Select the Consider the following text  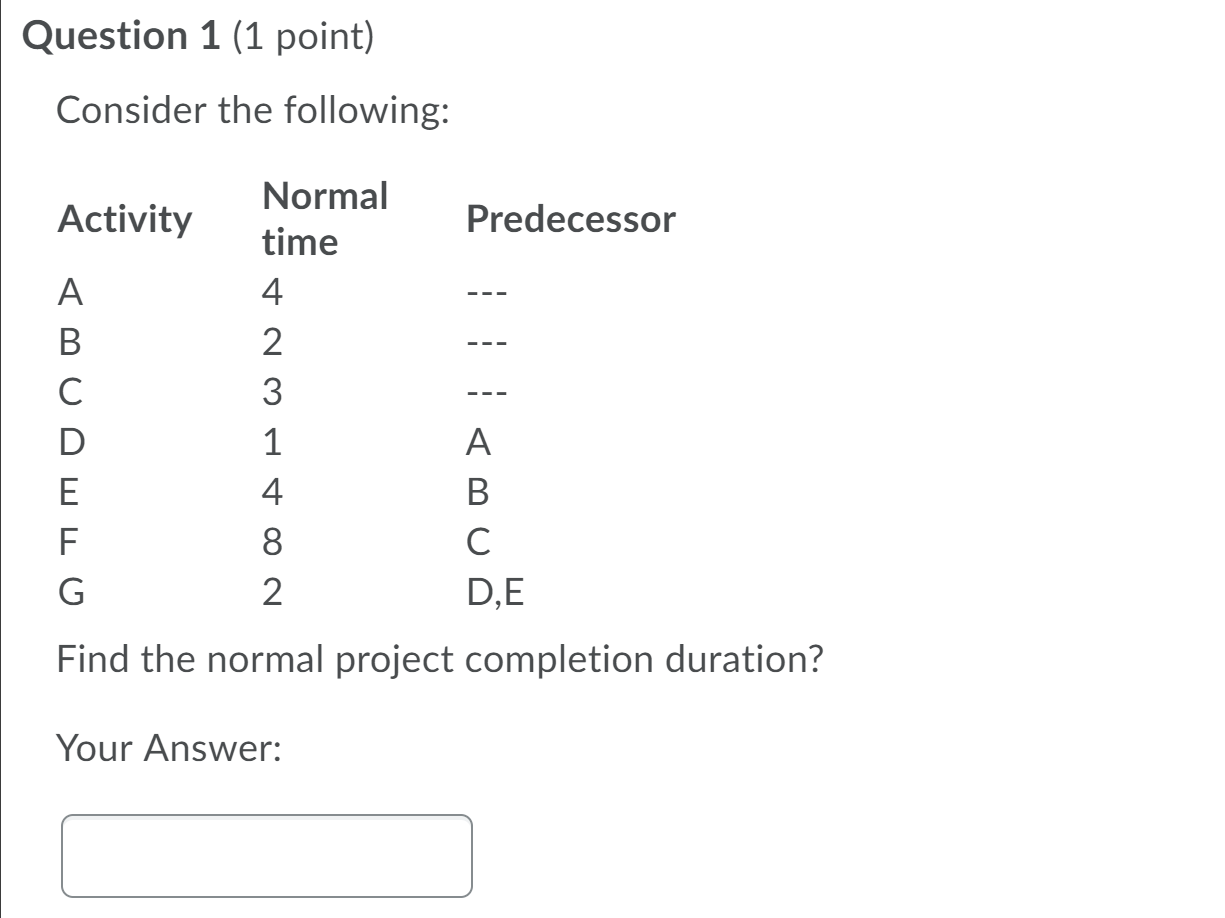pos(253,110)
